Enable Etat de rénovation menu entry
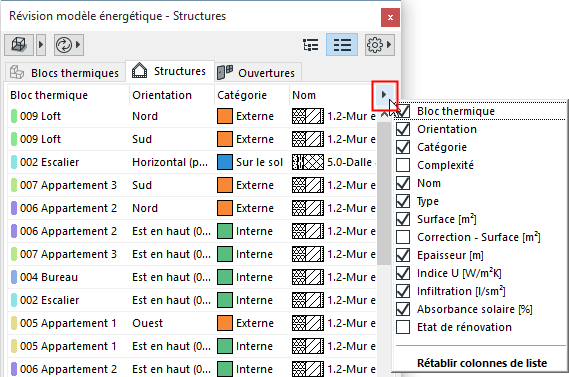Image resolution: width=569 pixels, height=377 pixels. click(480, 327)
